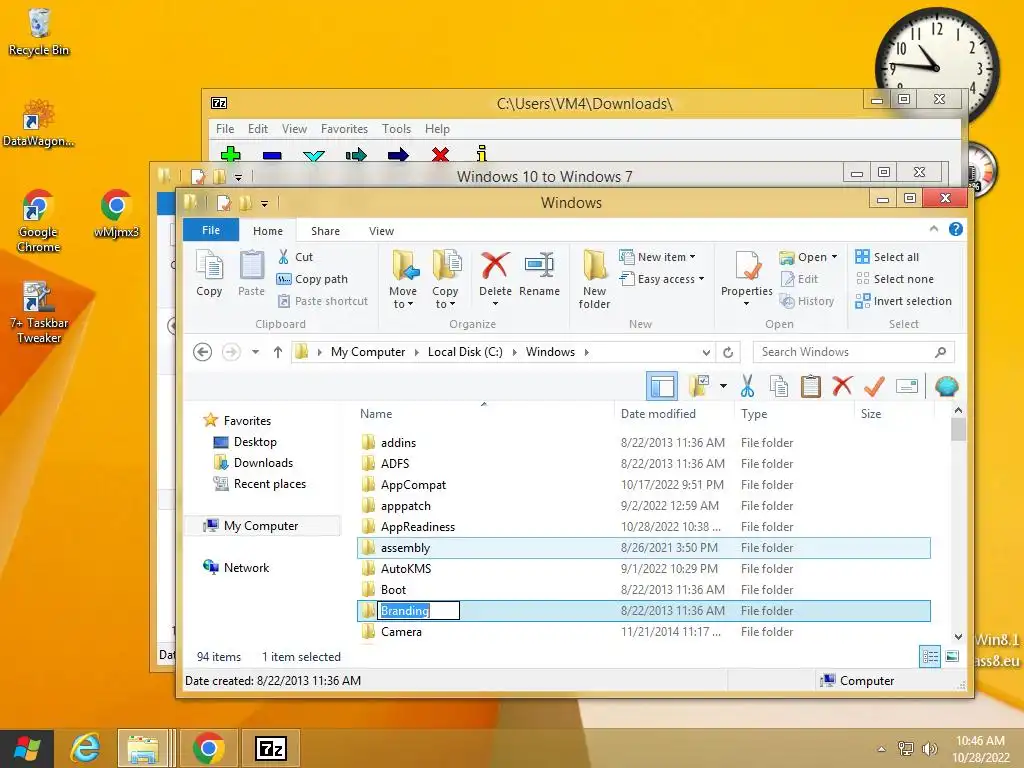Open the File ribbon tab
1024x768 pixels.
click(211, 230)
